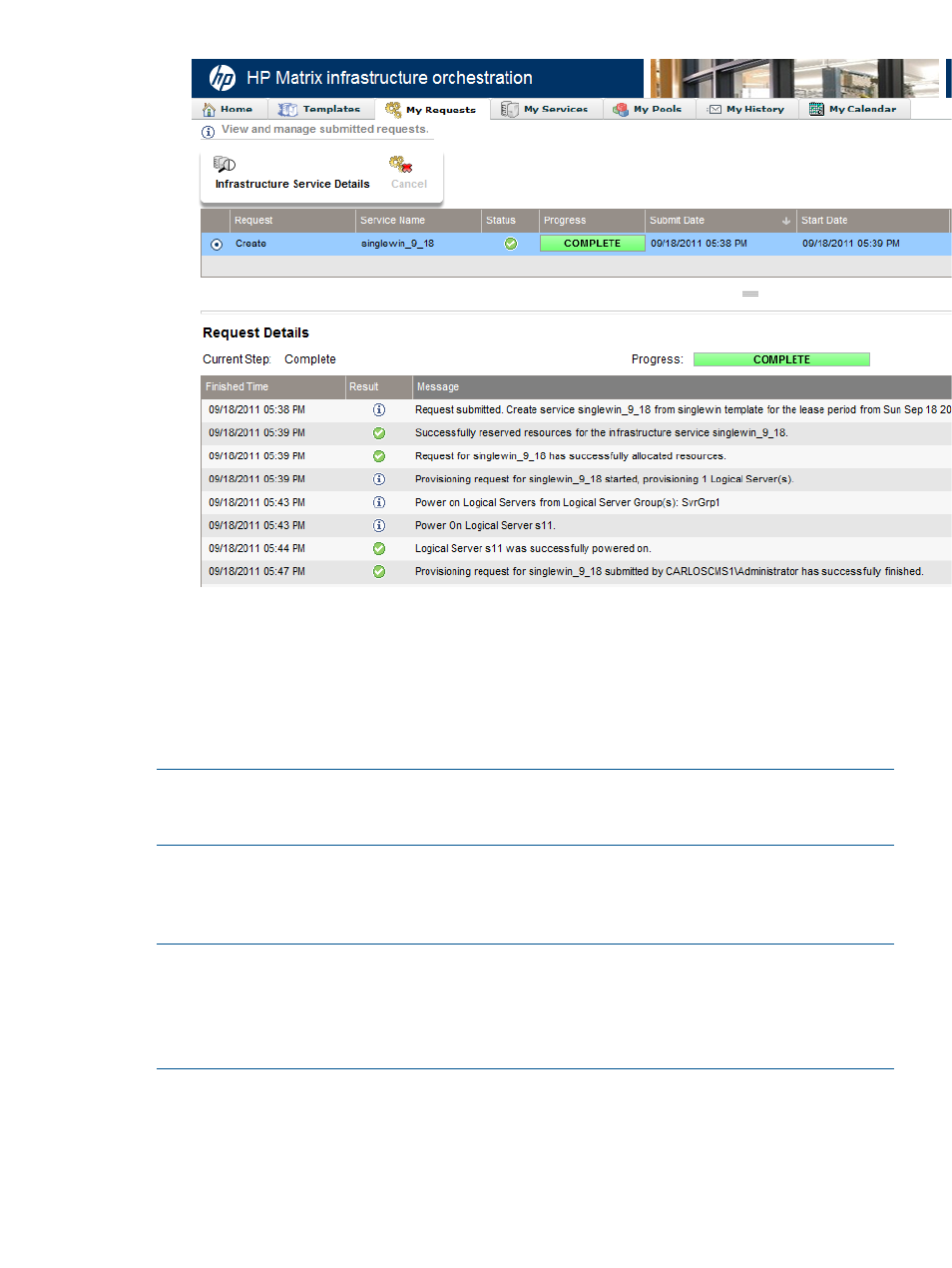Sort by the Start Date column
This screenshot has height=1268, width=952.
click(x=873, y=221)
